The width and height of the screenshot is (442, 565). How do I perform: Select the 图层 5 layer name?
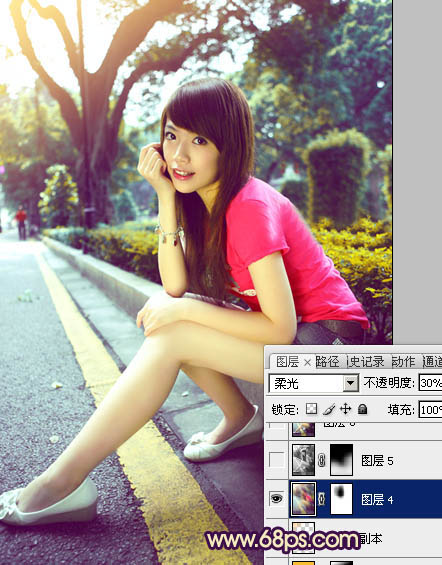pyautogui.click(x=377, y=461)
